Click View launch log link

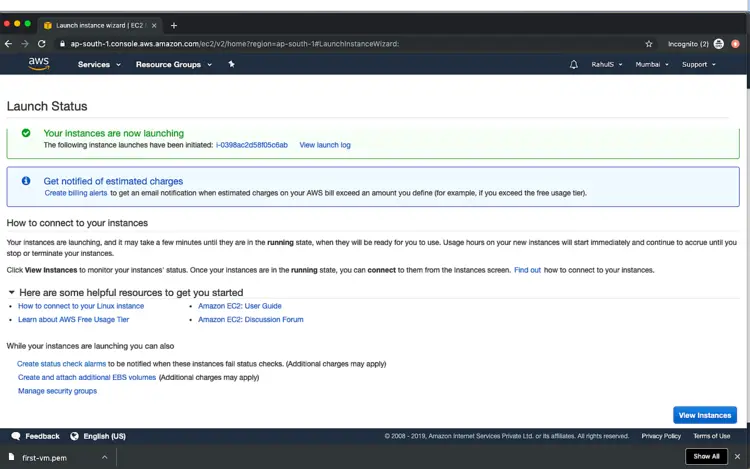pos(325,145)
